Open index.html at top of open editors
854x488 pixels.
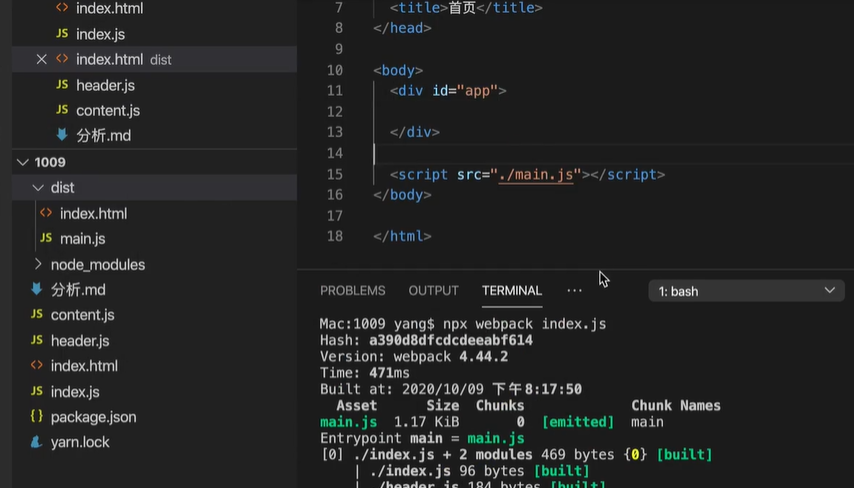(x=109, y=8)
